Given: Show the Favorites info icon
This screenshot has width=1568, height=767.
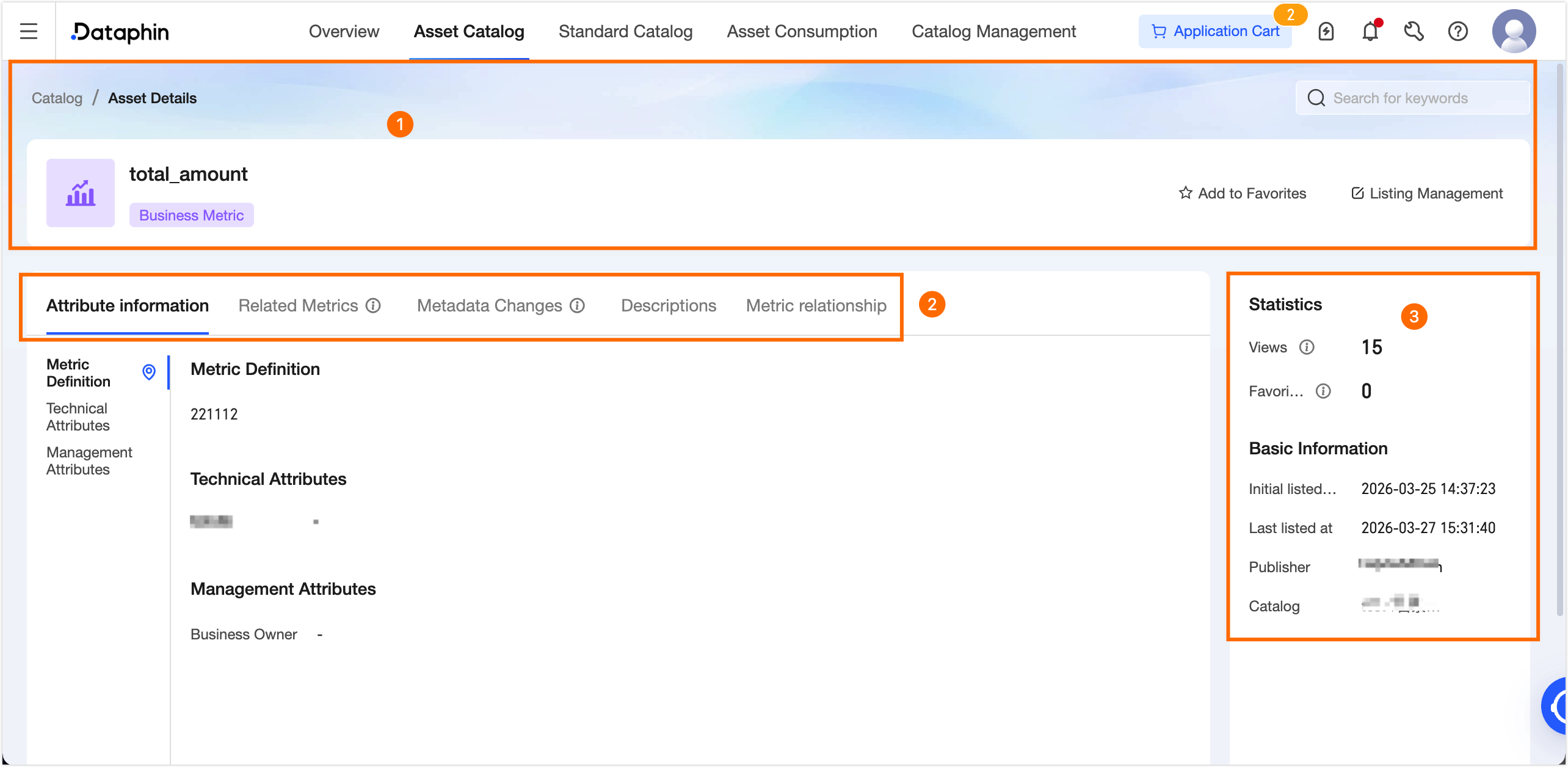Looking at the screenshot, I should pyautogui.click(x=1323, y=391).
